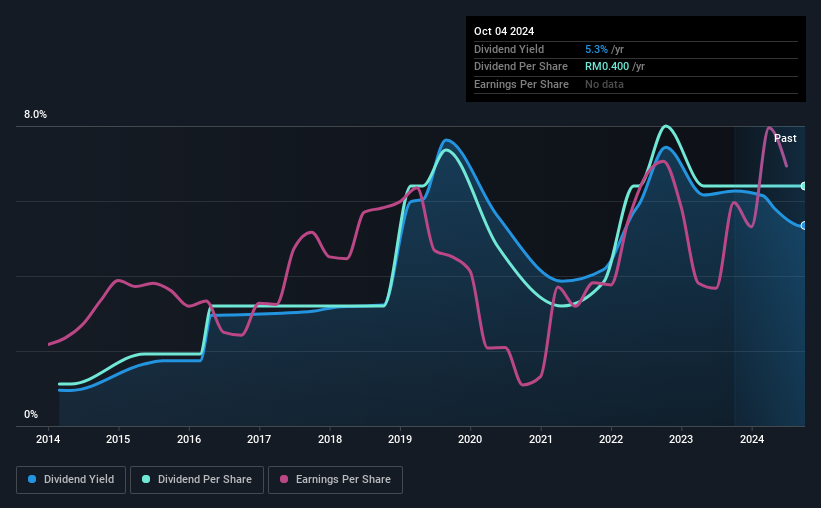This screenshot has width=821, height=508.
Task: Click the blue Dividend Yield legend dot
Action: [x=32, y=479]
